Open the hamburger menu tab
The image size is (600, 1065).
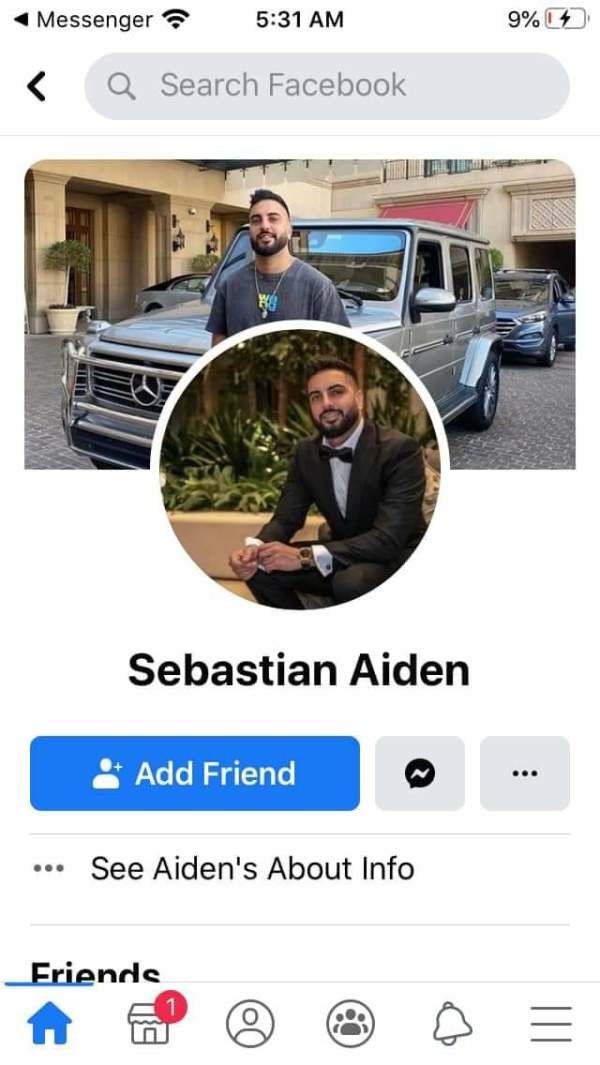coord(551,1023)
